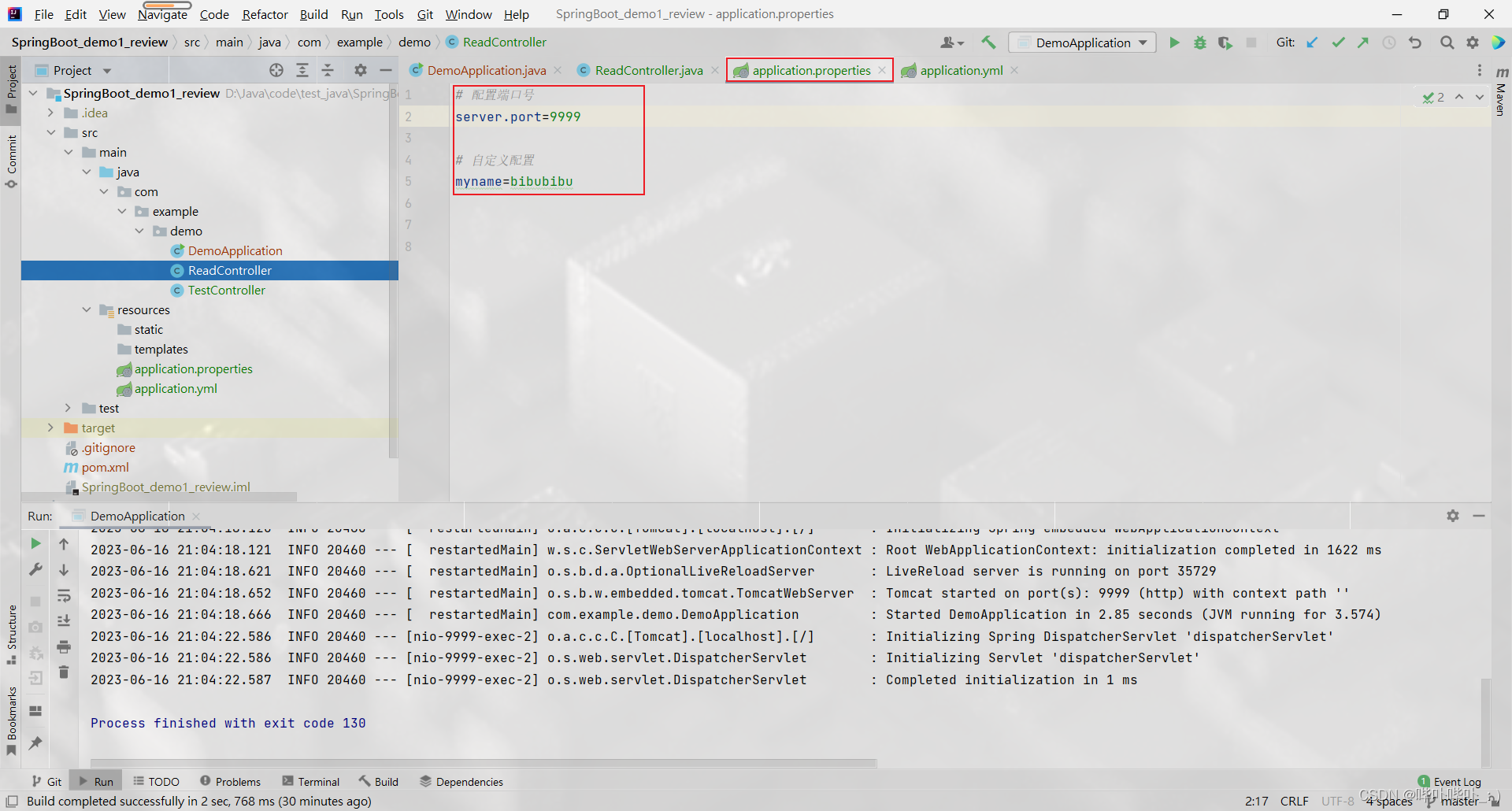Open Dependencies tool window
1512x811 pixels.
(461, 781)
